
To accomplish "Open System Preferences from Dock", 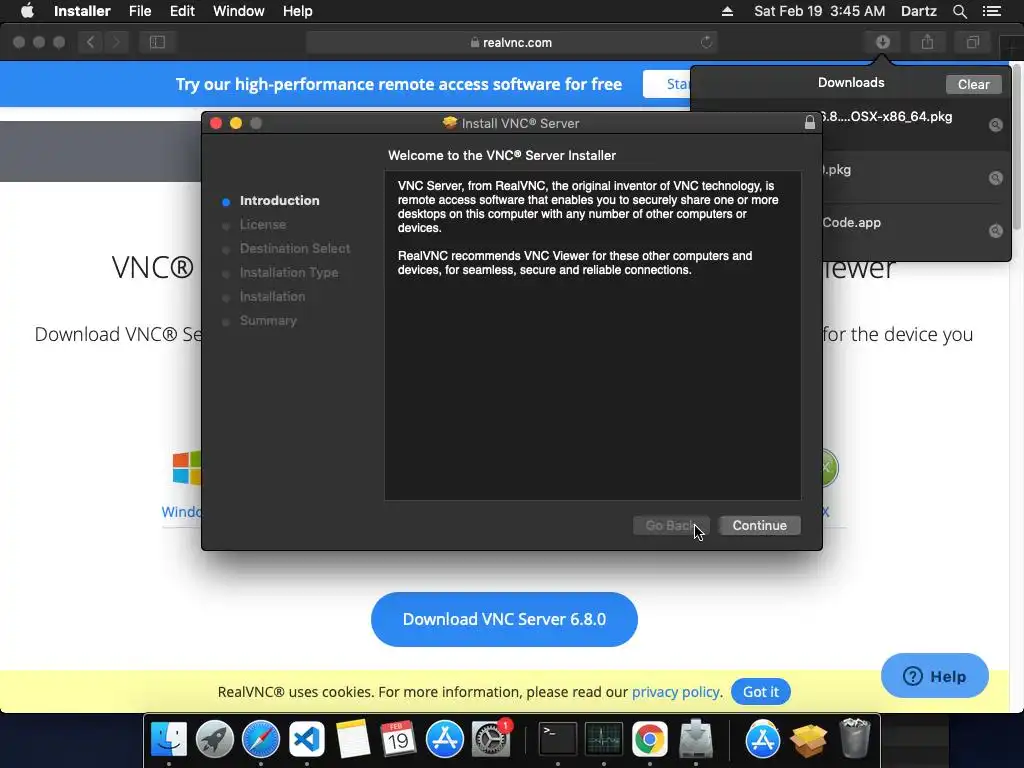I will click(x=490, y=739).
